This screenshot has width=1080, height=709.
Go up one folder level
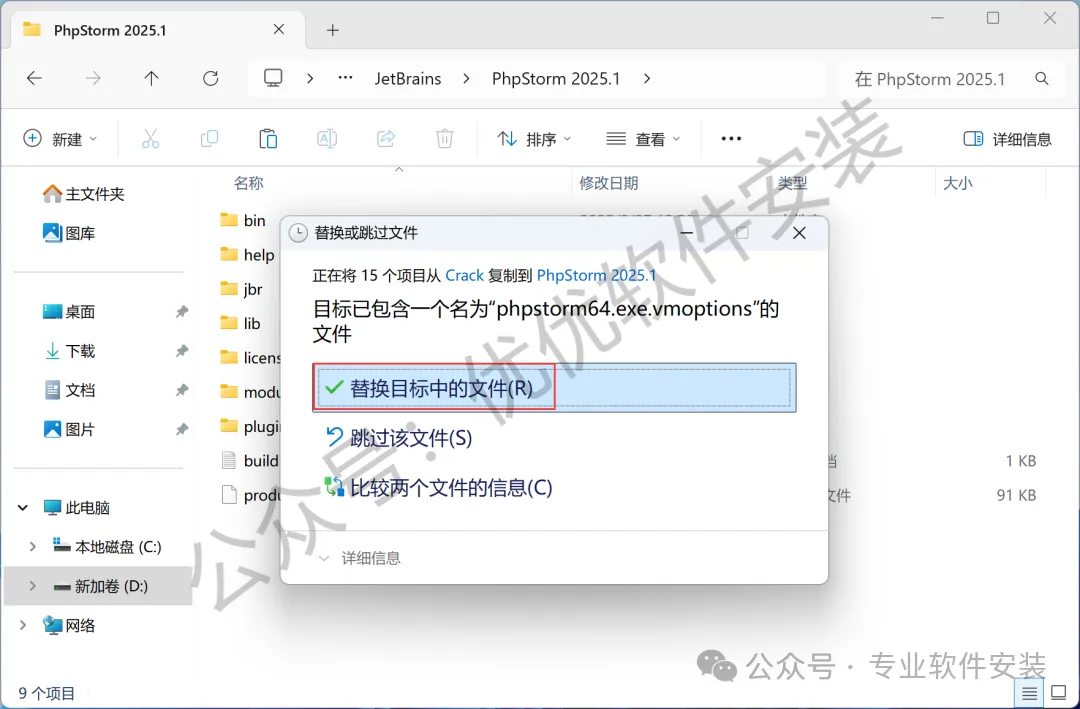(152, 79)
